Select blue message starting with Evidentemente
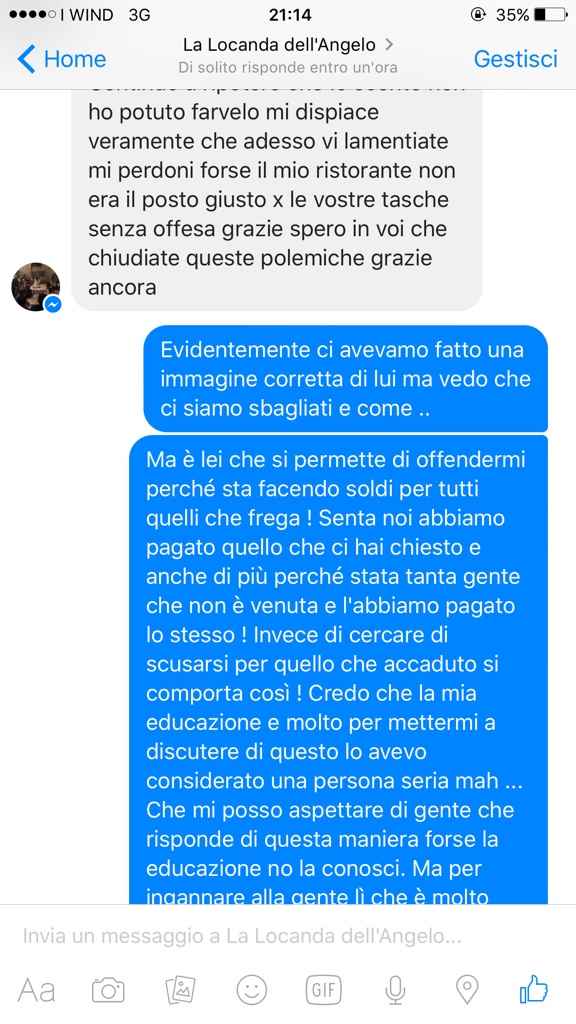Viewport: 576px width, 1024px height. point(345,379)
